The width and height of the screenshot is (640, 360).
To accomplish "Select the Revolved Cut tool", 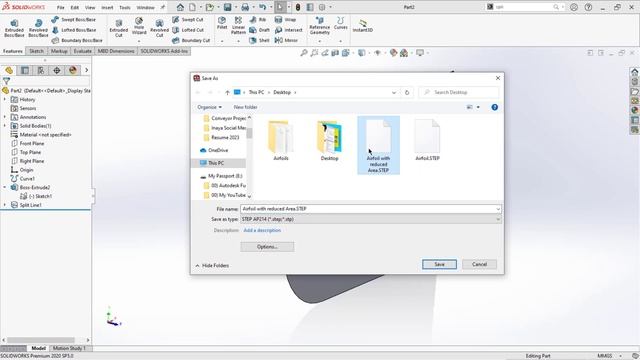I will pos(159,28).
